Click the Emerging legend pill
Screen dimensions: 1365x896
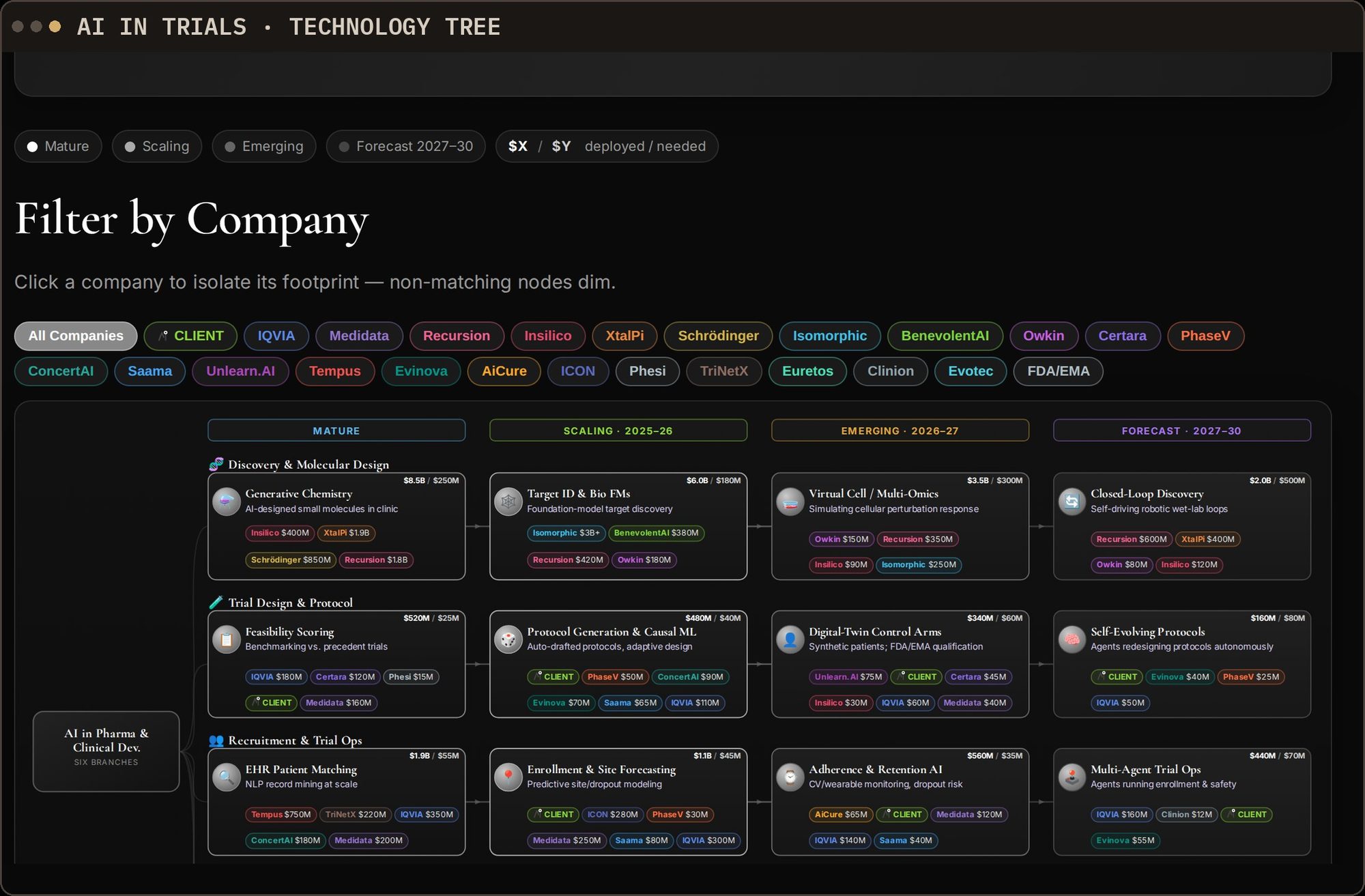tap(264, 146)
